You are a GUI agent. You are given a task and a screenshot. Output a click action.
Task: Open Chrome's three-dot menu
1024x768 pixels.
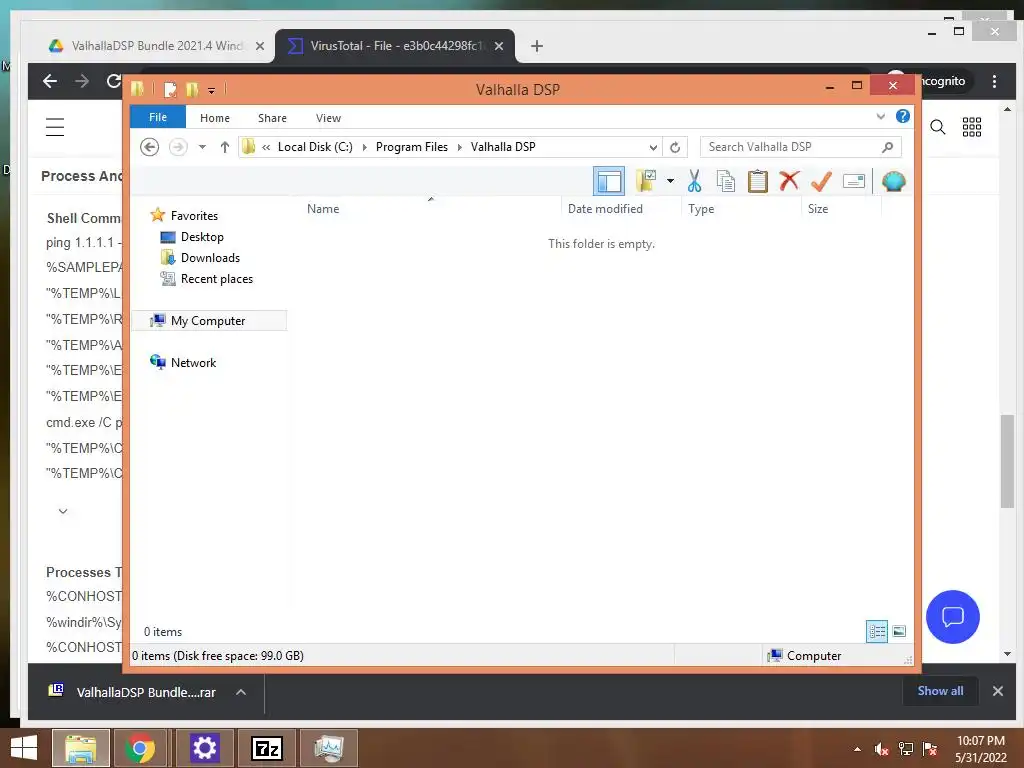point(994,81)
